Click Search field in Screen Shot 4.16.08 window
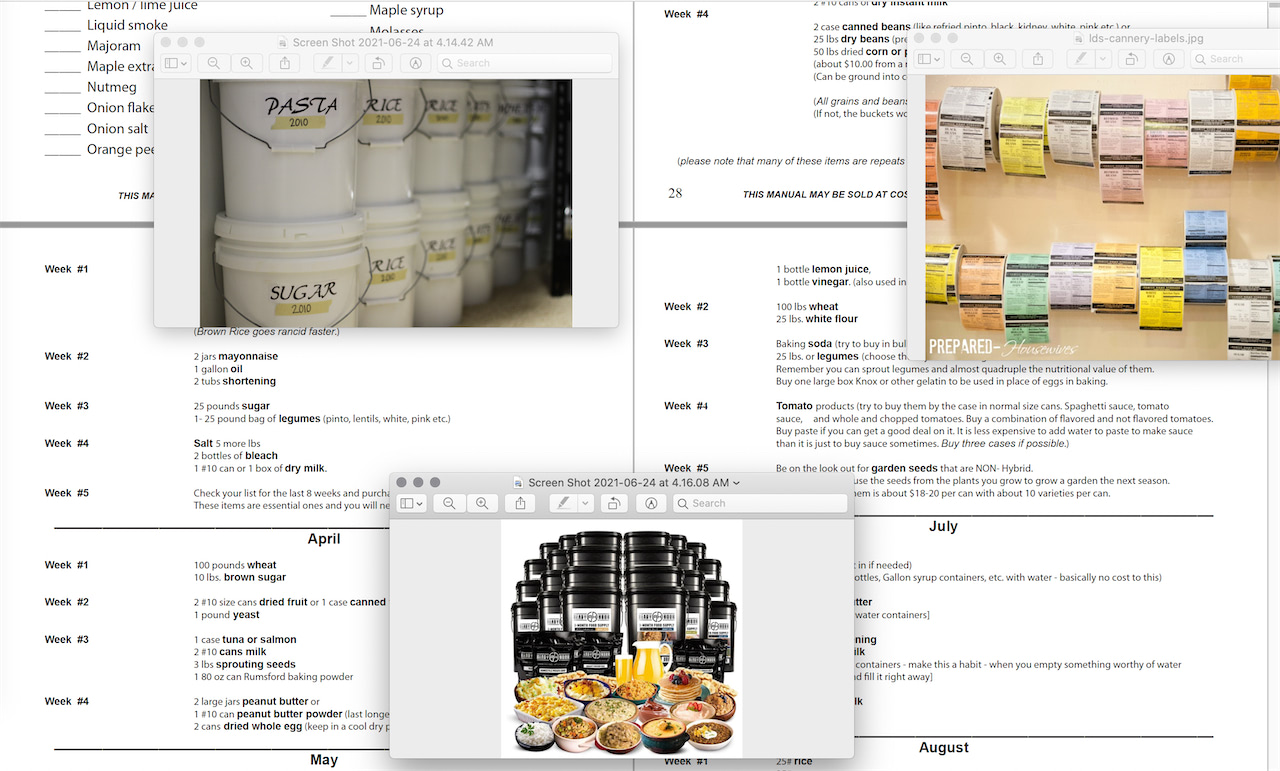1280x771 pixels. click(x=760, y=504)
